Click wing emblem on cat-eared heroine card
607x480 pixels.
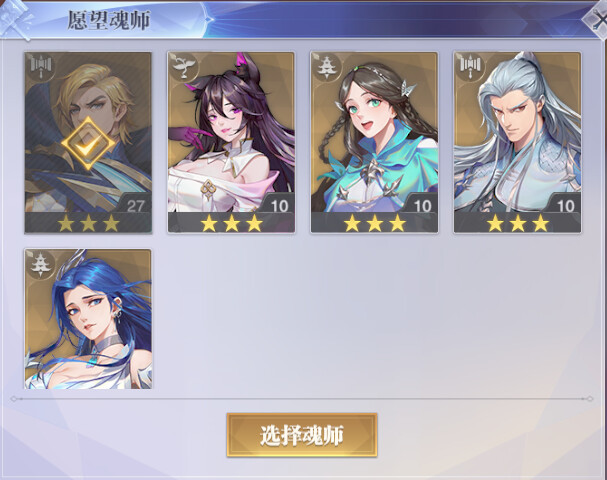pos(183,67)
